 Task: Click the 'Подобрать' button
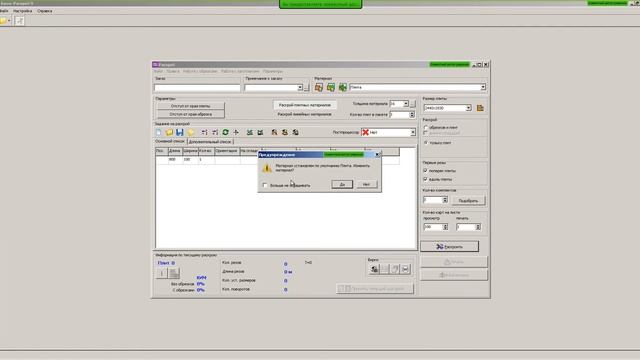468,200
